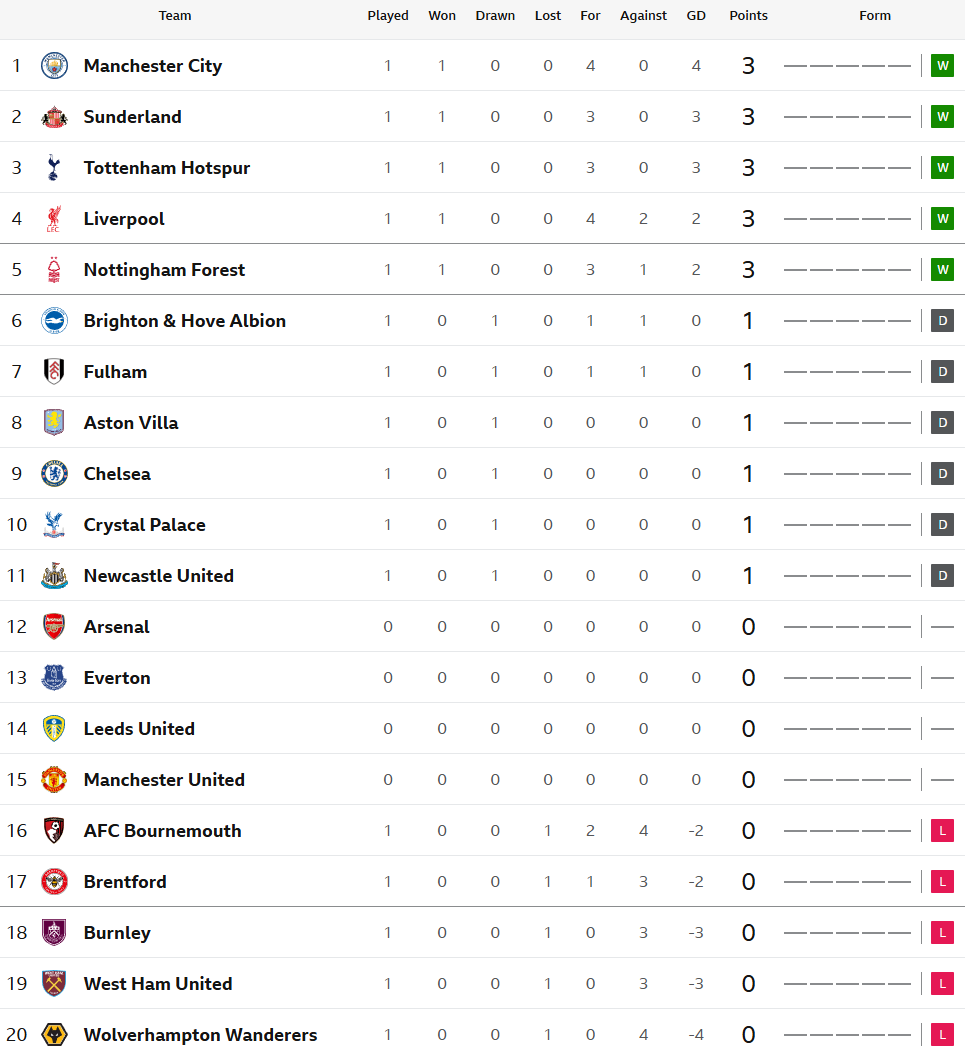965x1052 pixels.
Task: Click the Form column header
Action: [875, 15]
